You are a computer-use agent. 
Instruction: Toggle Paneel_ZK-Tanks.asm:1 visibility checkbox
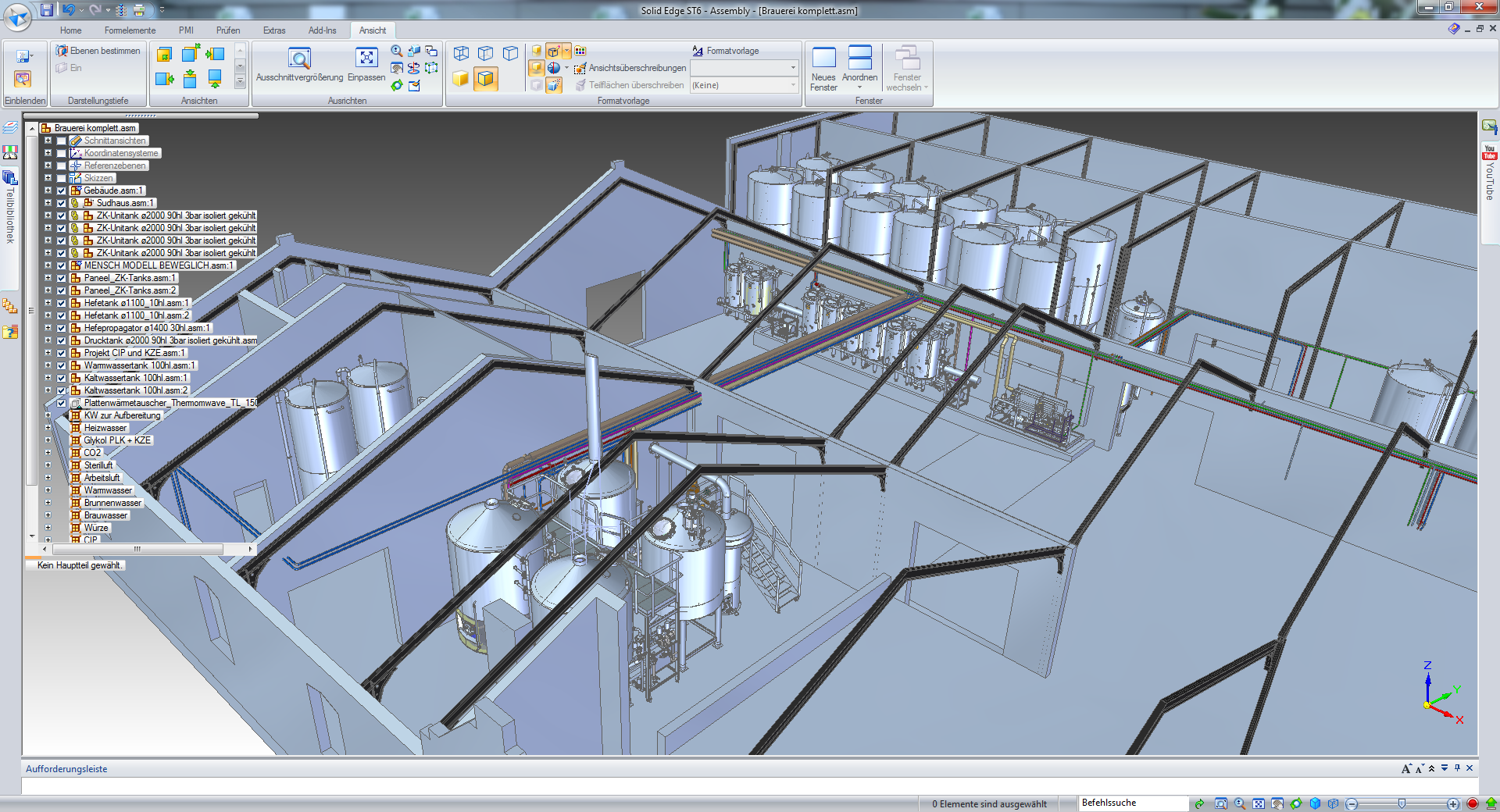[62, 278]
